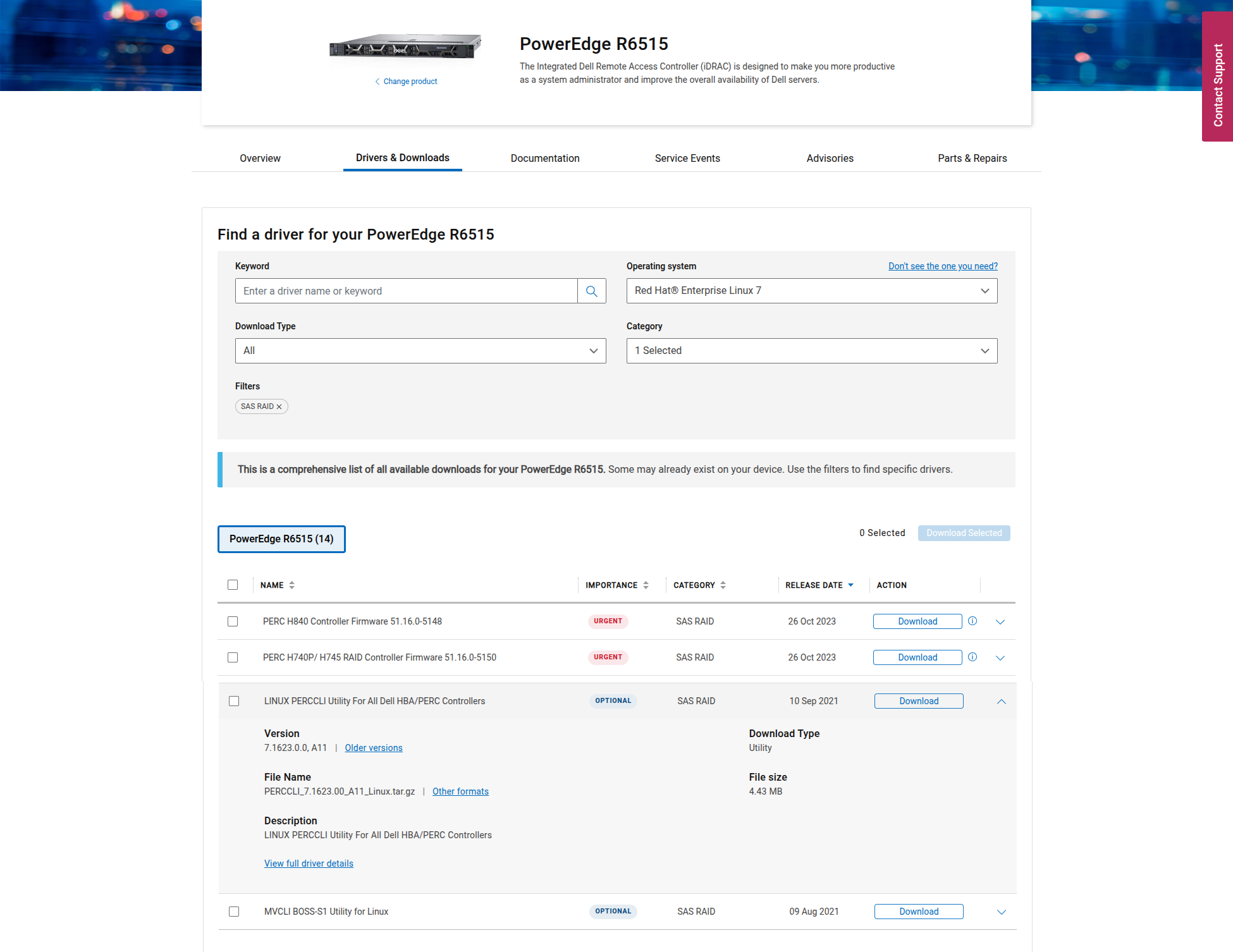Check the PERC H840 Controller Firmware row

click(233, 621)
